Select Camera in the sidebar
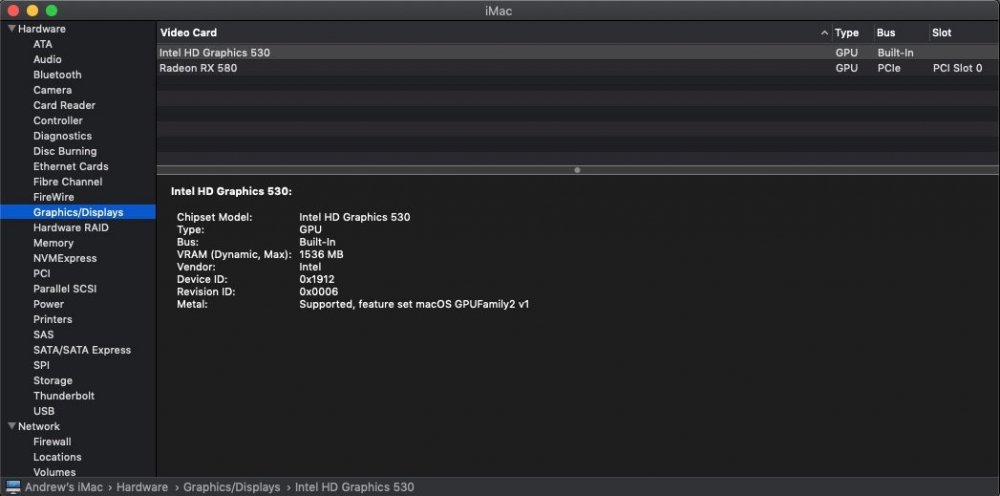Image resolution: width=1000 pixels, height=496 pixels. 52,90
